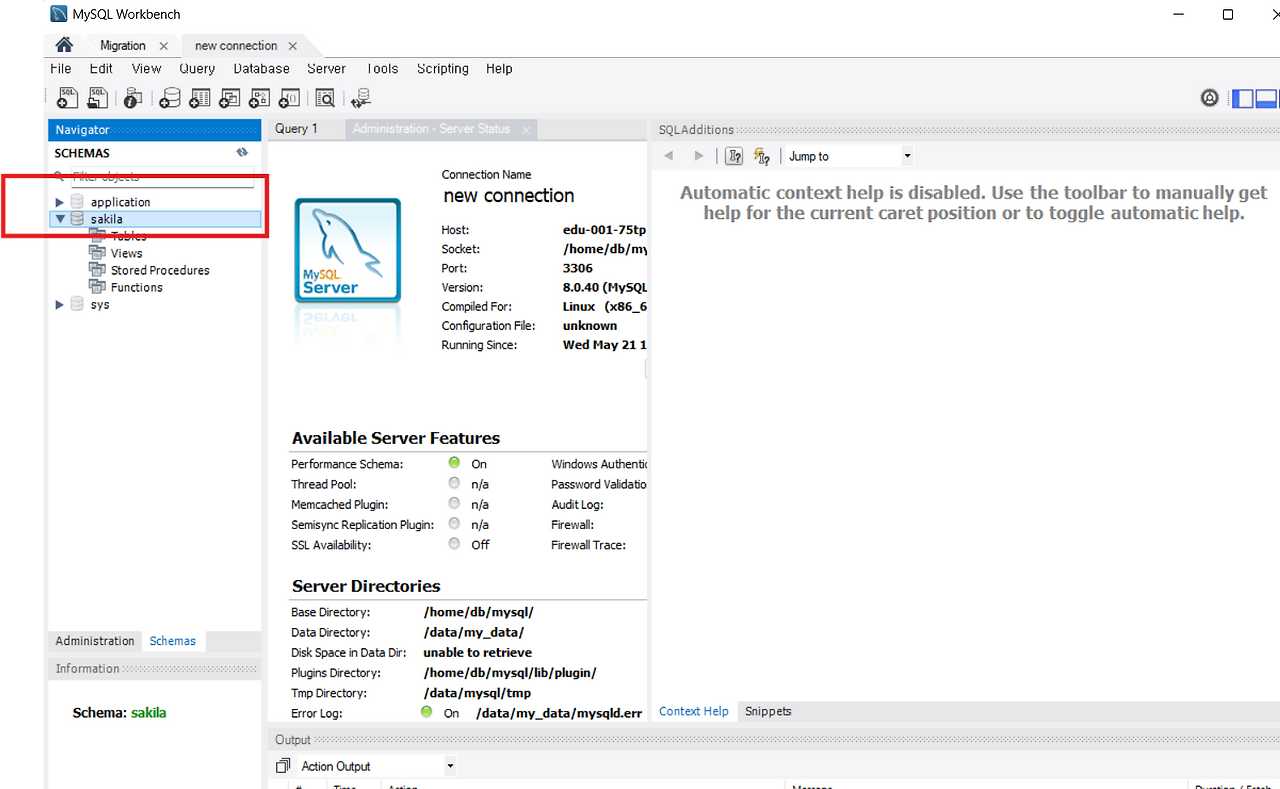This screenshot has height=789, width=1280.
Task: Click the application schema database icon
Action: click(78, 202)
